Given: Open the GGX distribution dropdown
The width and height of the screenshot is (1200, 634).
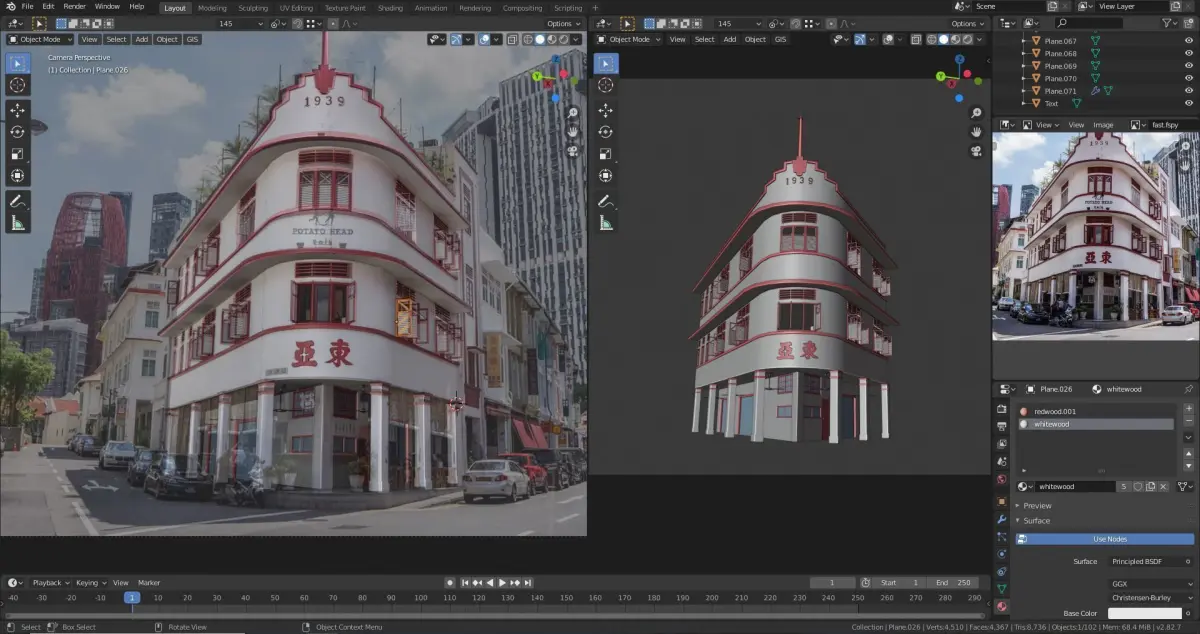Looking at the screenshot, I should pos(1150,583).
